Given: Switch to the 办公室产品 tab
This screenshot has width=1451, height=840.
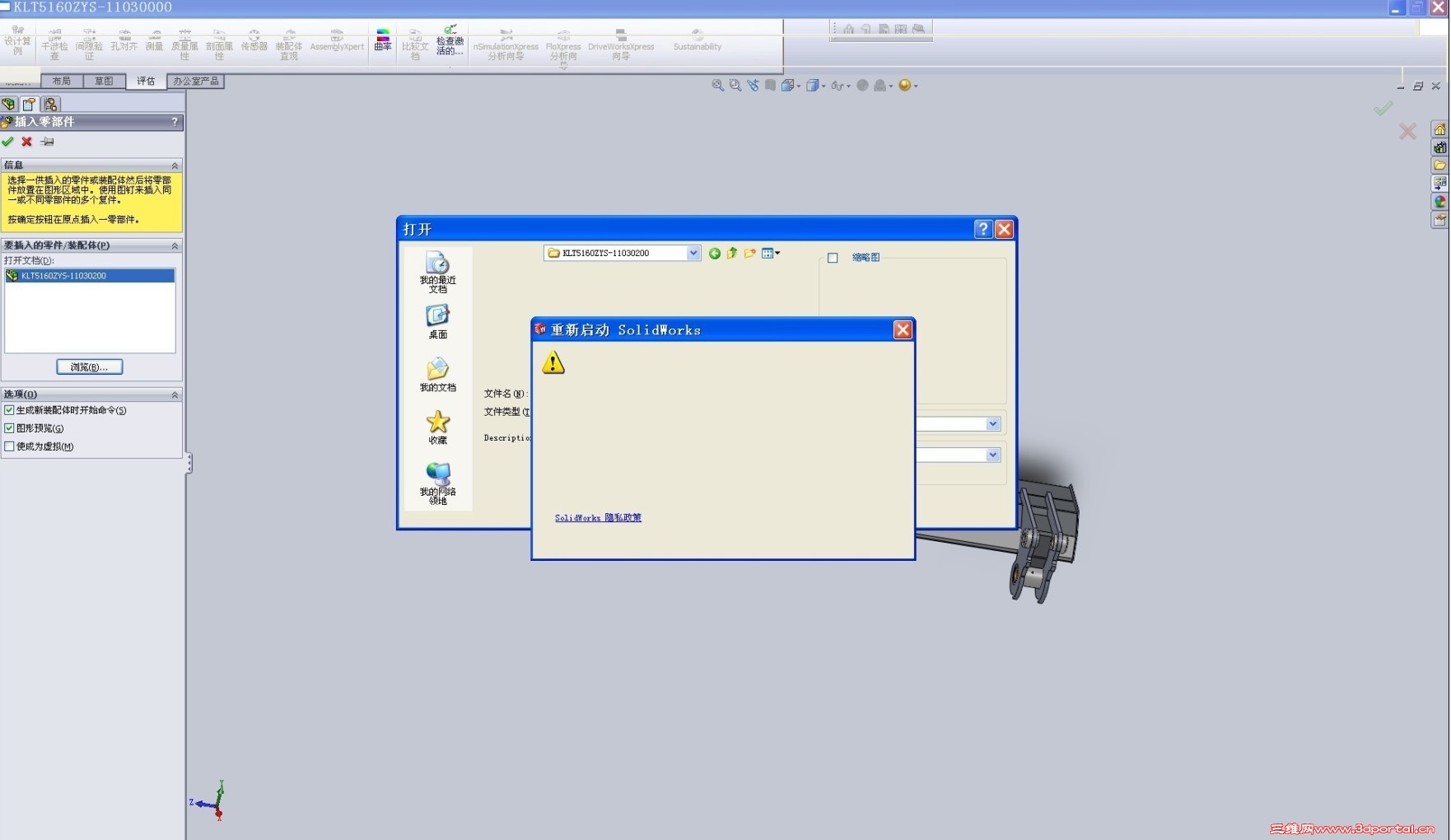Looking at the screenshot, I should click(196, 81).
